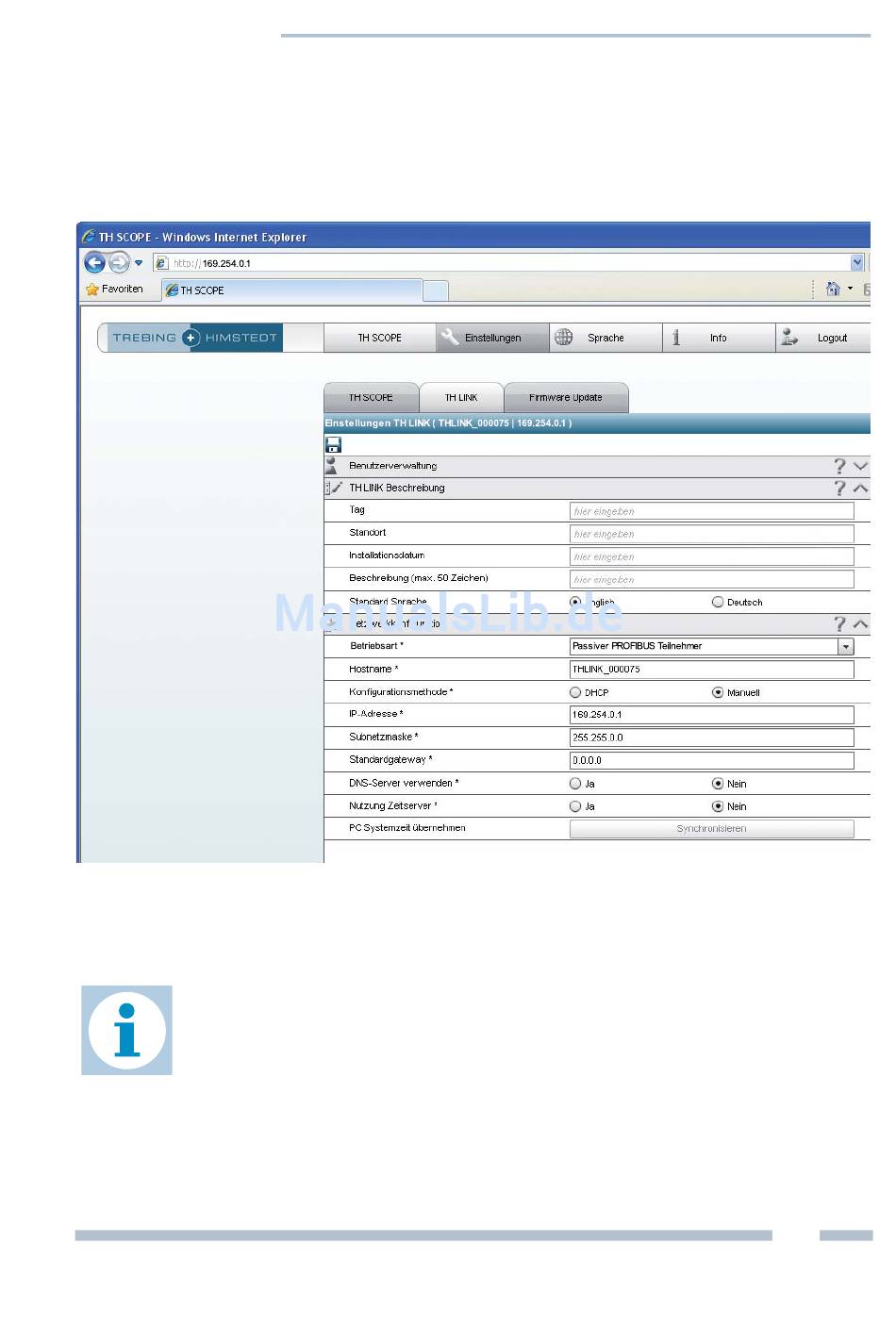
Task: Click the browser Forward arrow button
Action: [x=119, y=262]
